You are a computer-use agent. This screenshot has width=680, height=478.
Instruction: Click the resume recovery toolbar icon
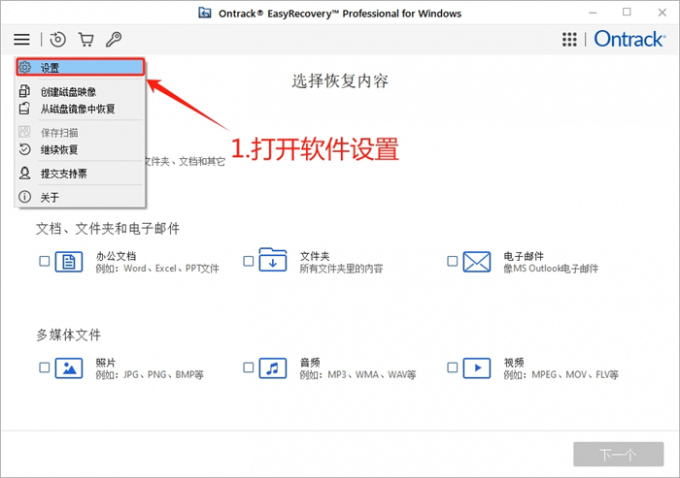pyautogui.click(x=58, y=39)
